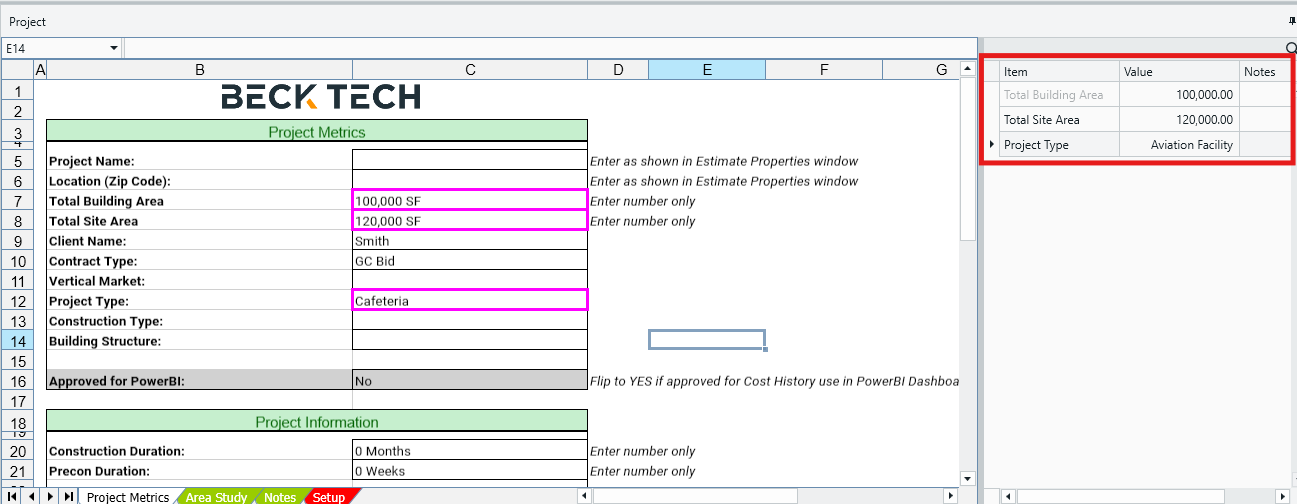Select the Approved for PowerBI cell showing No
Screen dimensions: 1297x504
(x=469, y=380)
